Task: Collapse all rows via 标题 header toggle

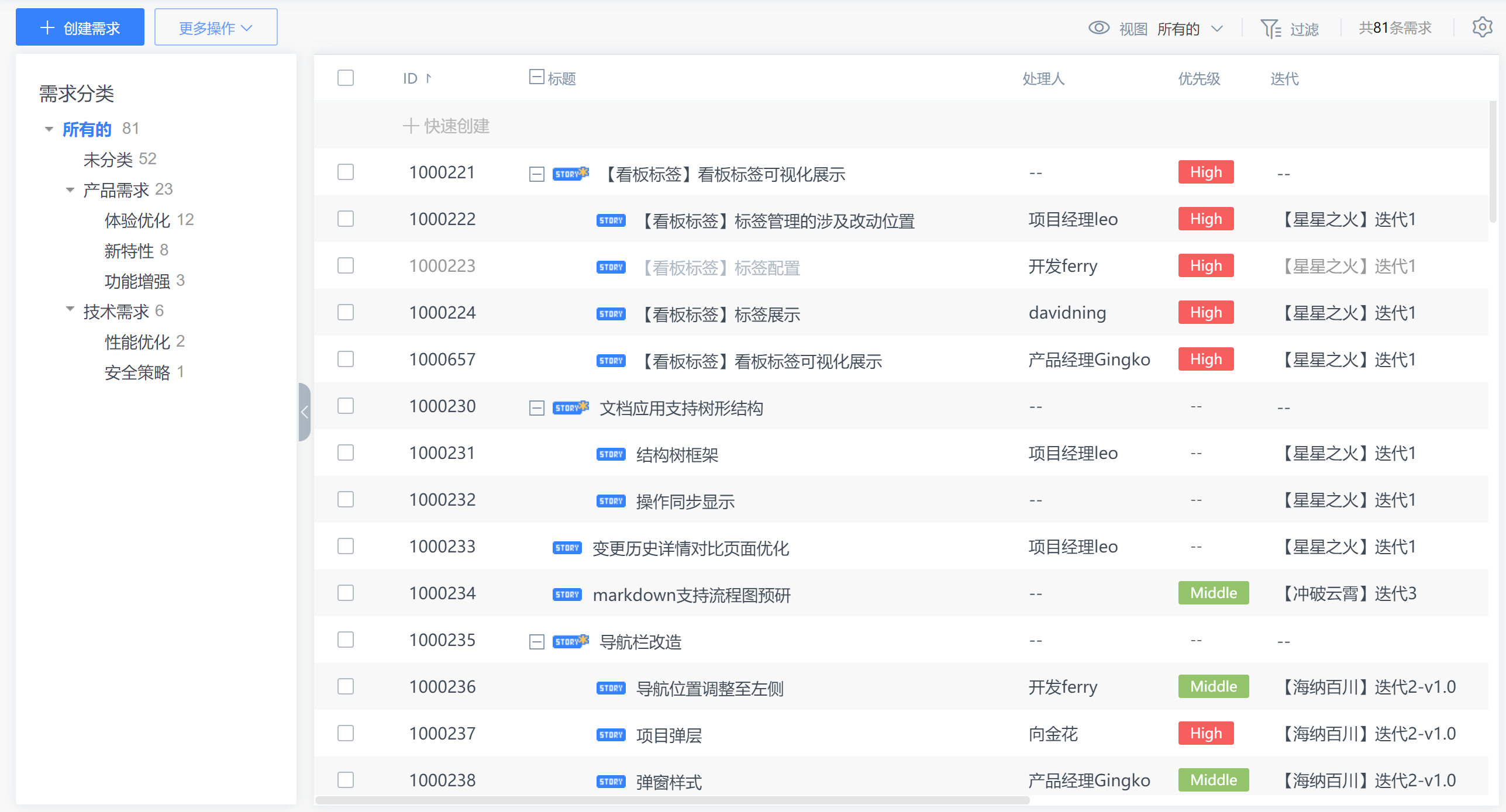Action: [536, 77]
